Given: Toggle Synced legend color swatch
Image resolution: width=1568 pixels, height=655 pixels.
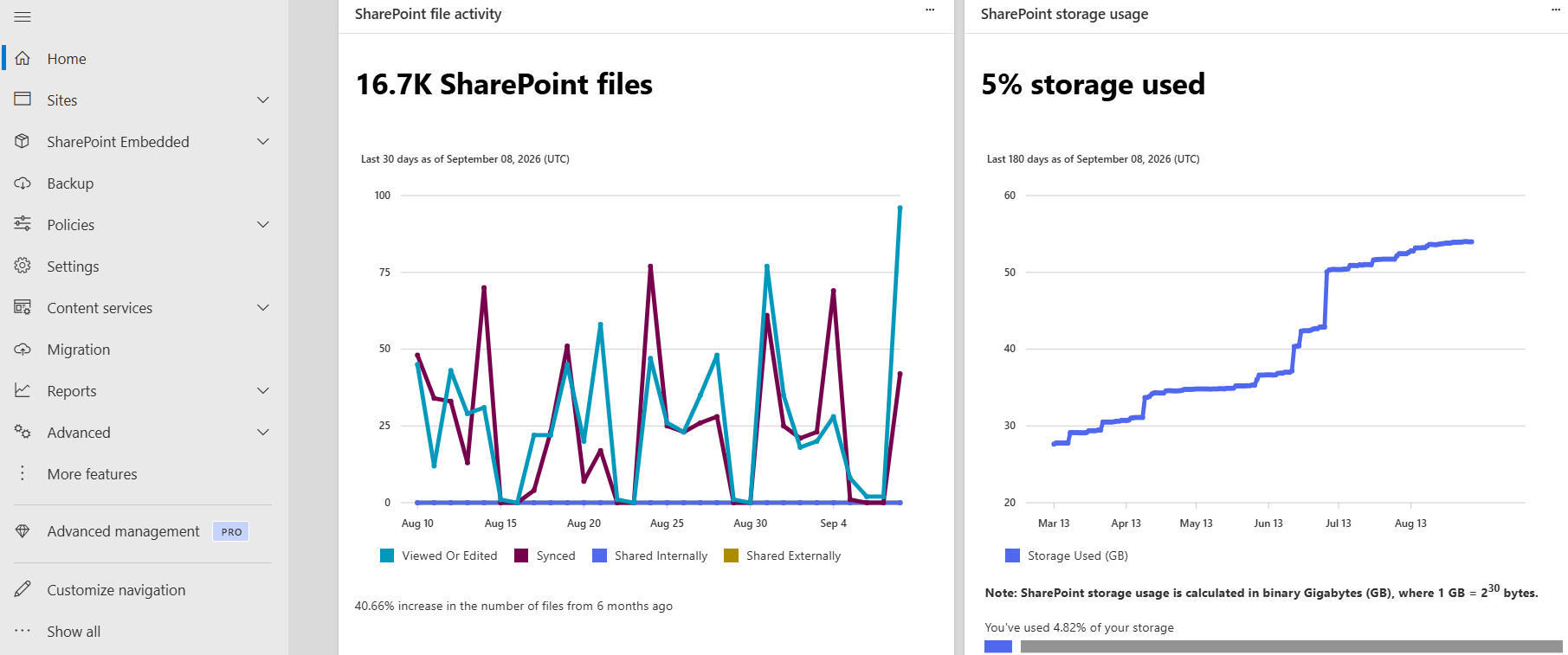Looking at the screenshot, I should click(x=521, y=555).
